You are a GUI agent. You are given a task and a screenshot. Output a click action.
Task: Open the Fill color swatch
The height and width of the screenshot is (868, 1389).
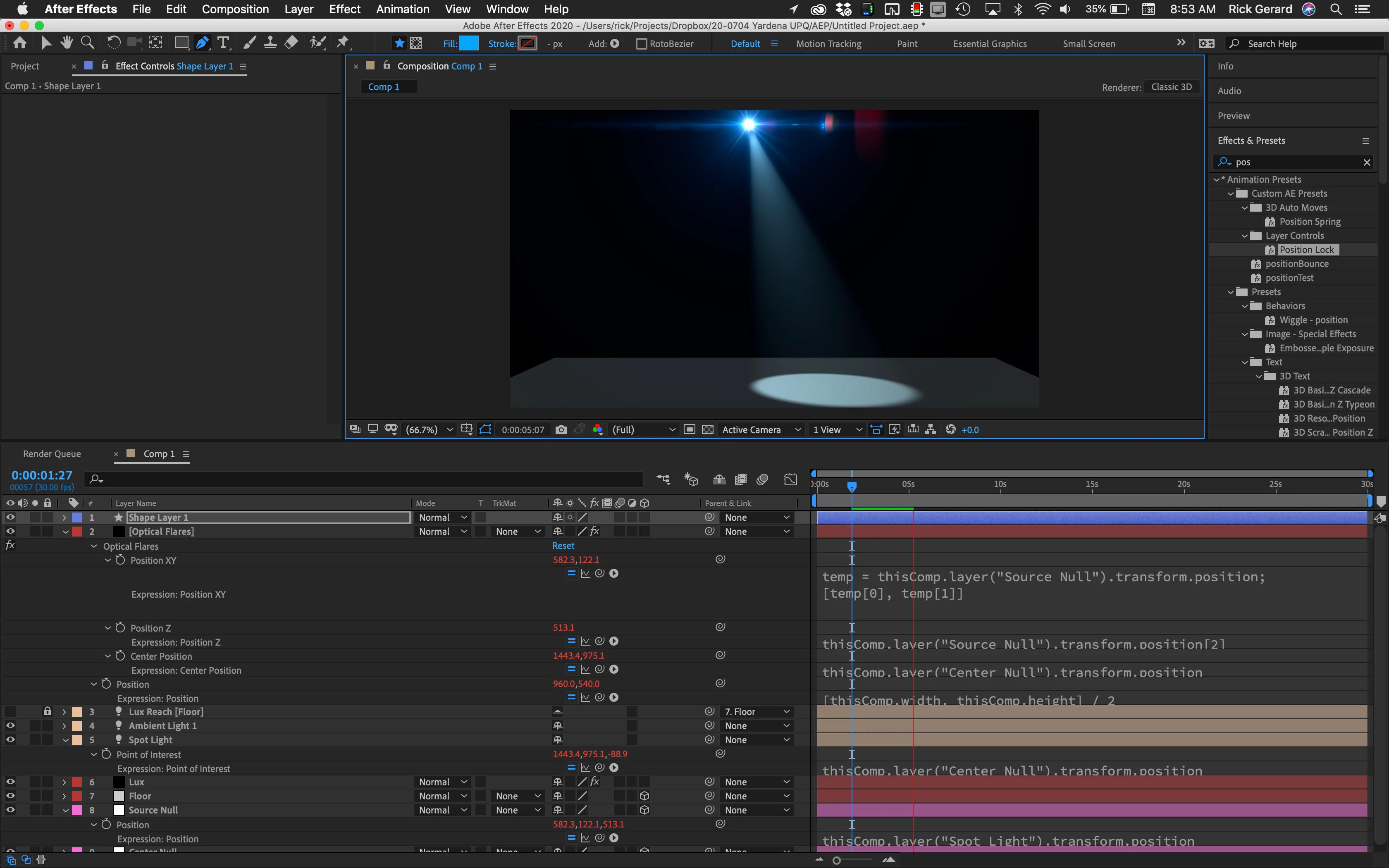tap(468, 44)
